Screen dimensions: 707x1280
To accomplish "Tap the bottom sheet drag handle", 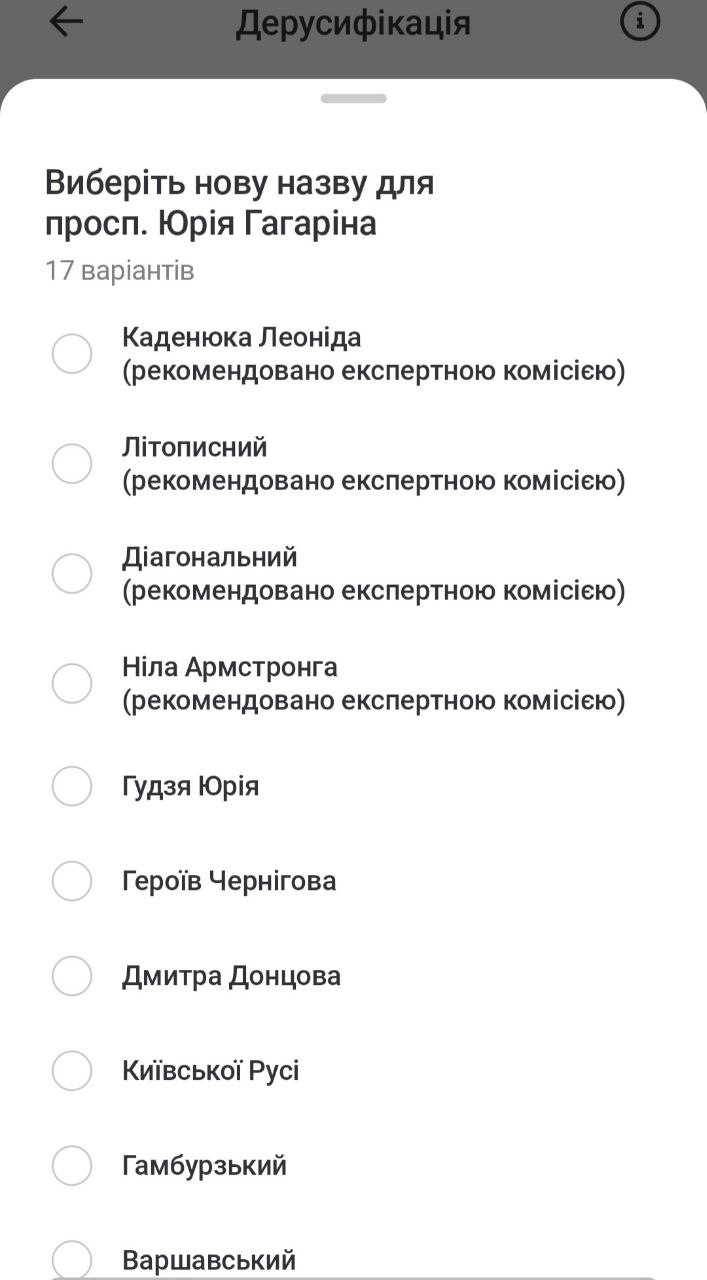I will (x=353, y=99).
